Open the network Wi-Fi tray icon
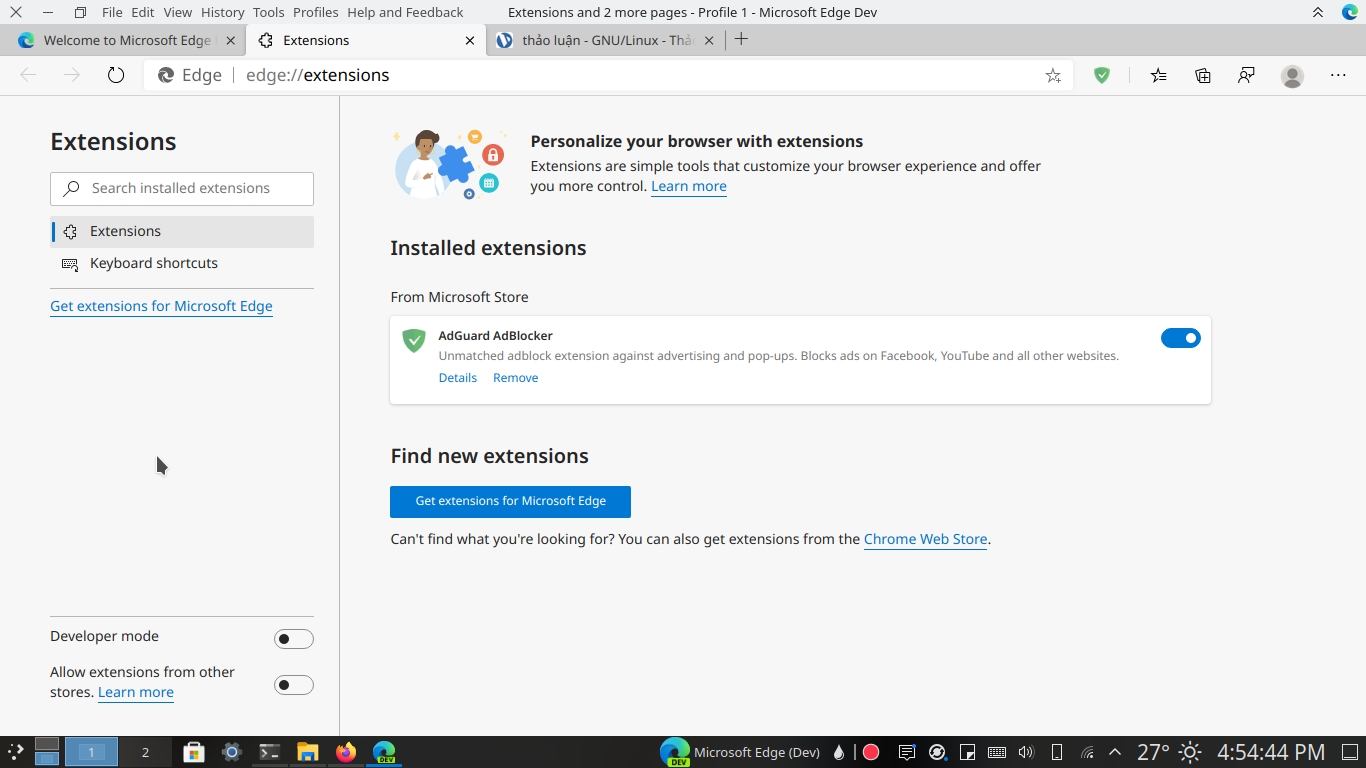1366x768 pixels. pos(1087,752)
